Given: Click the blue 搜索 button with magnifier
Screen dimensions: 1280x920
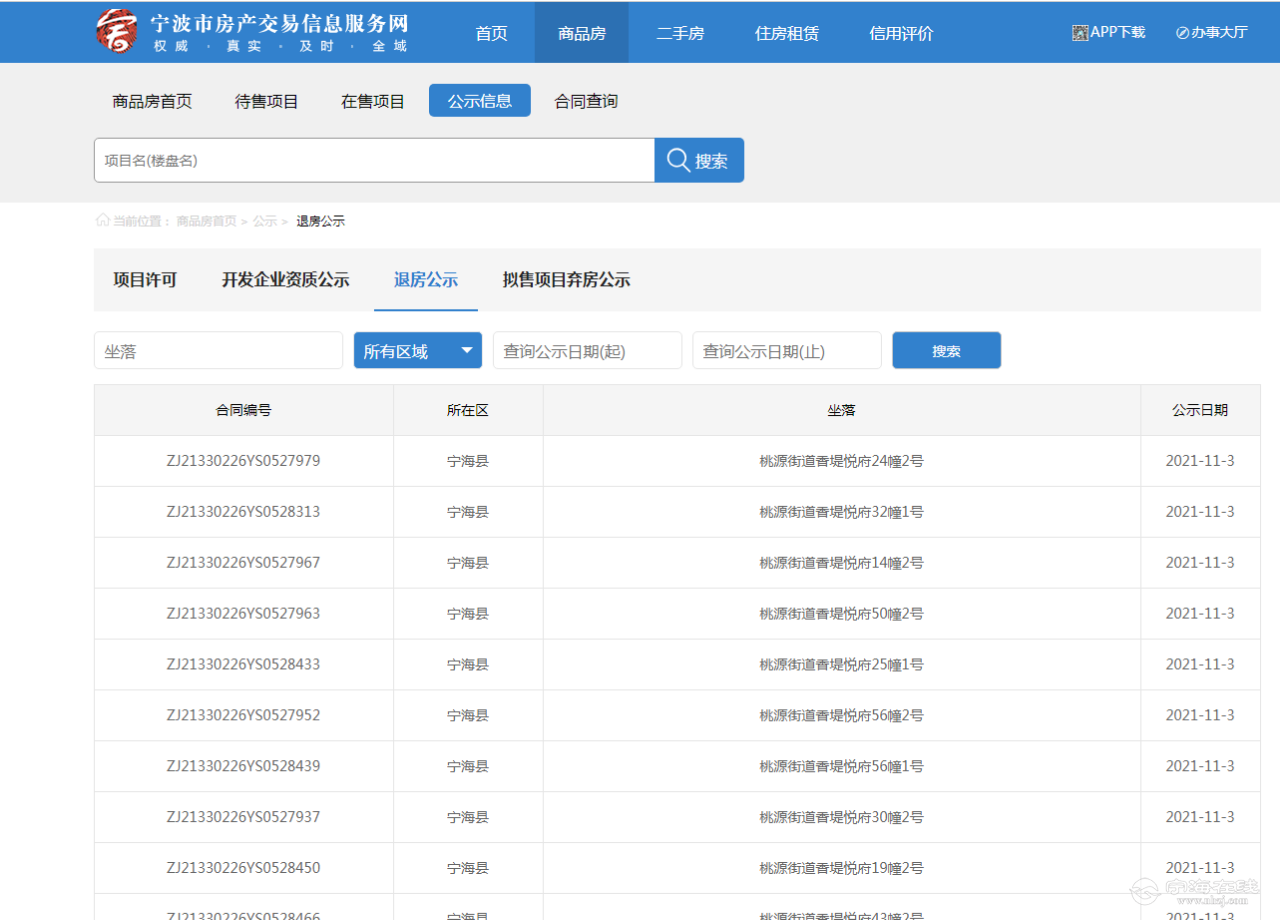Looking at the screenshot, I should tap(699, 160).
